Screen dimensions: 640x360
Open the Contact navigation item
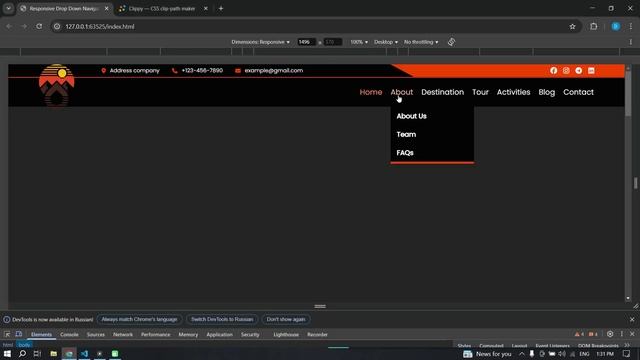(578, 92)
